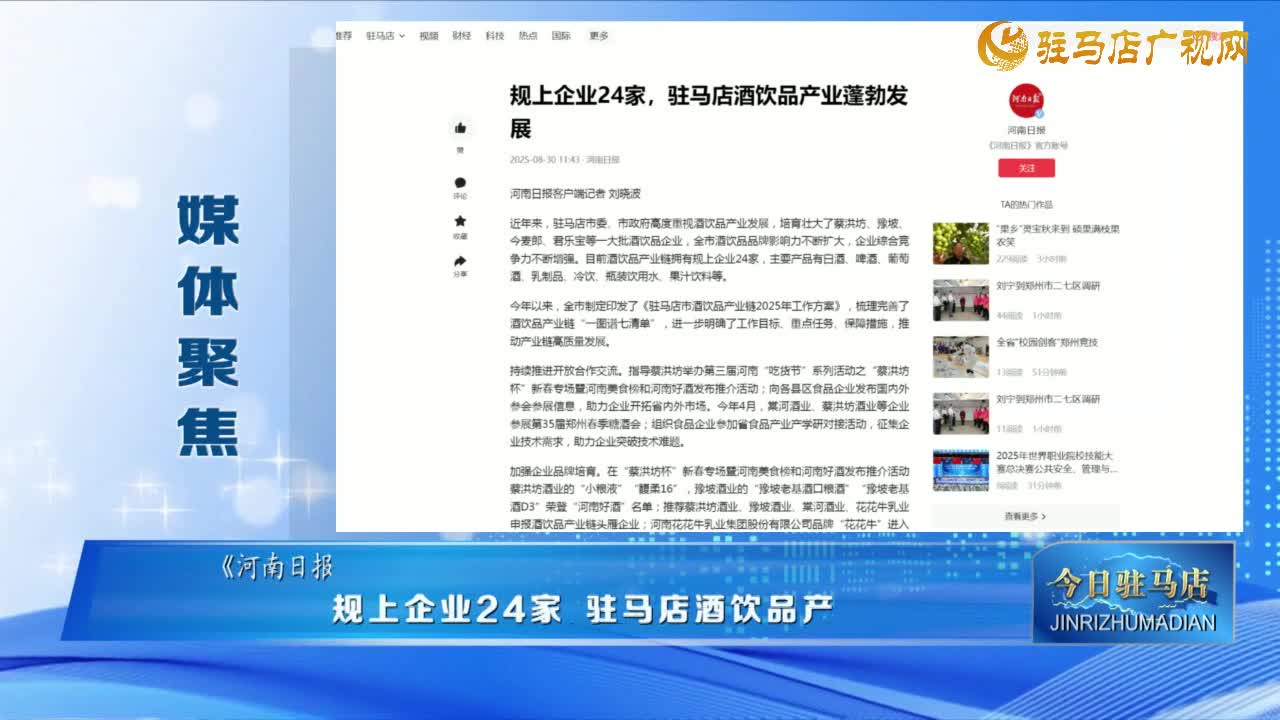Click the publish date 2025-08-30 11:43
1280x720 pixels.
pos(545,160)
